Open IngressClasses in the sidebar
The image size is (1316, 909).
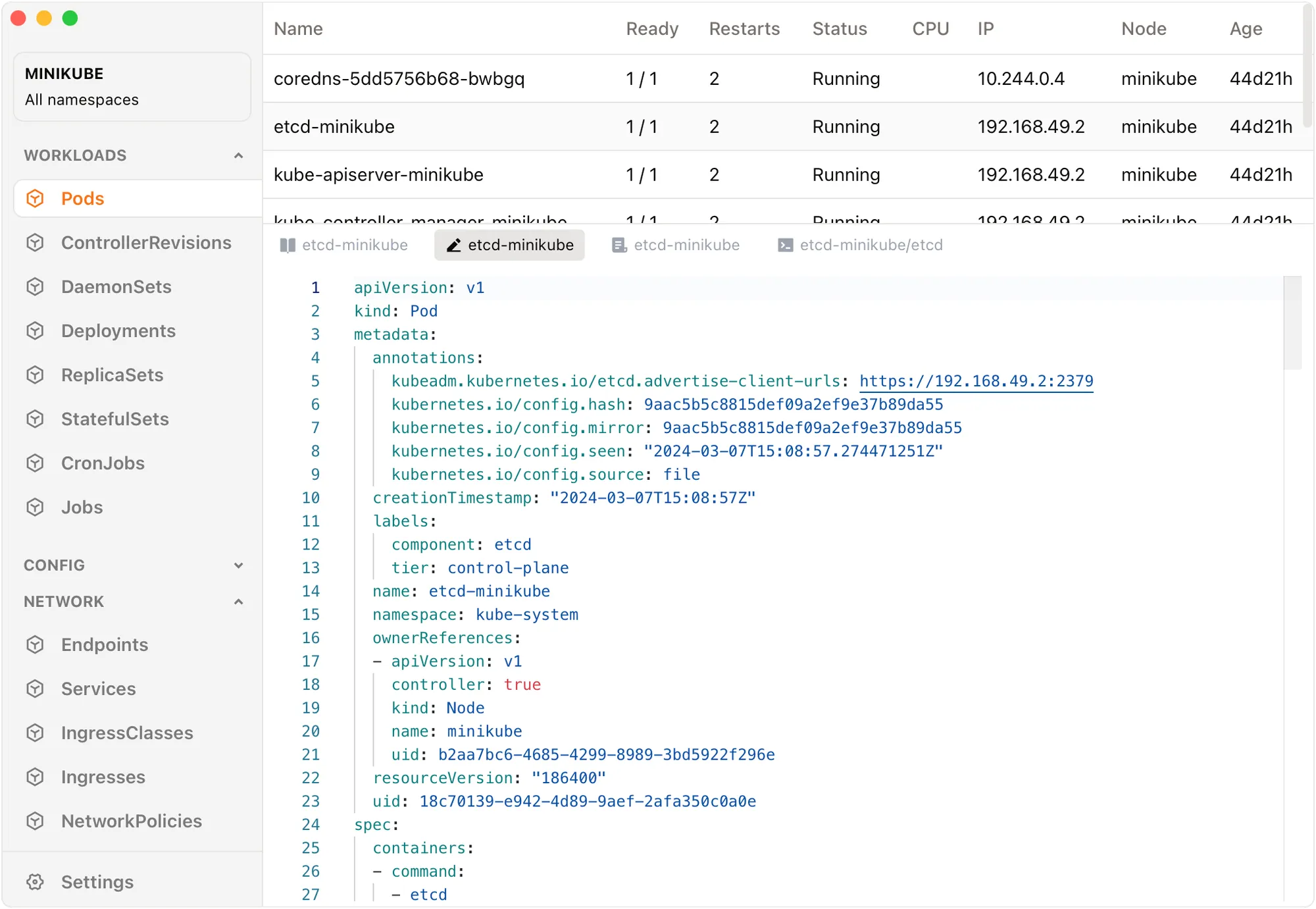click(138, 733)
